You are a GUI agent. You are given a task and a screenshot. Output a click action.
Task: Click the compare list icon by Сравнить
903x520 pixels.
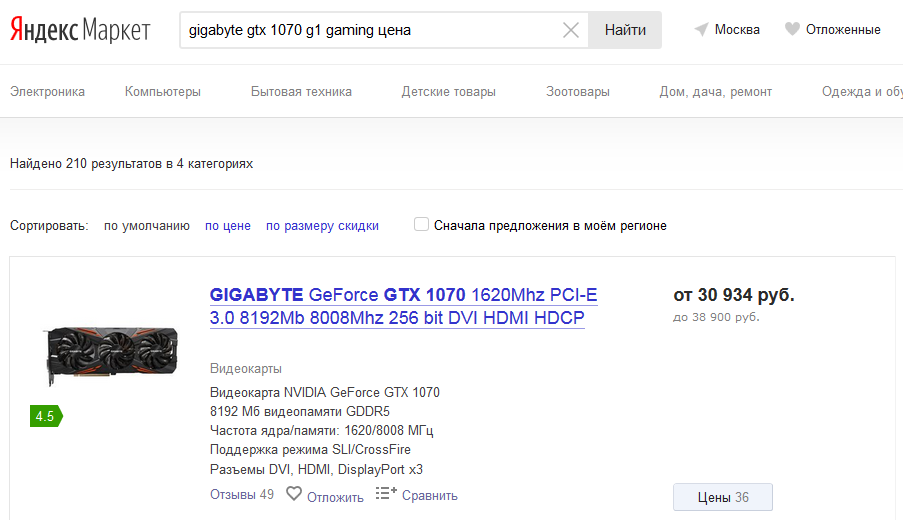tap(386, 493)
